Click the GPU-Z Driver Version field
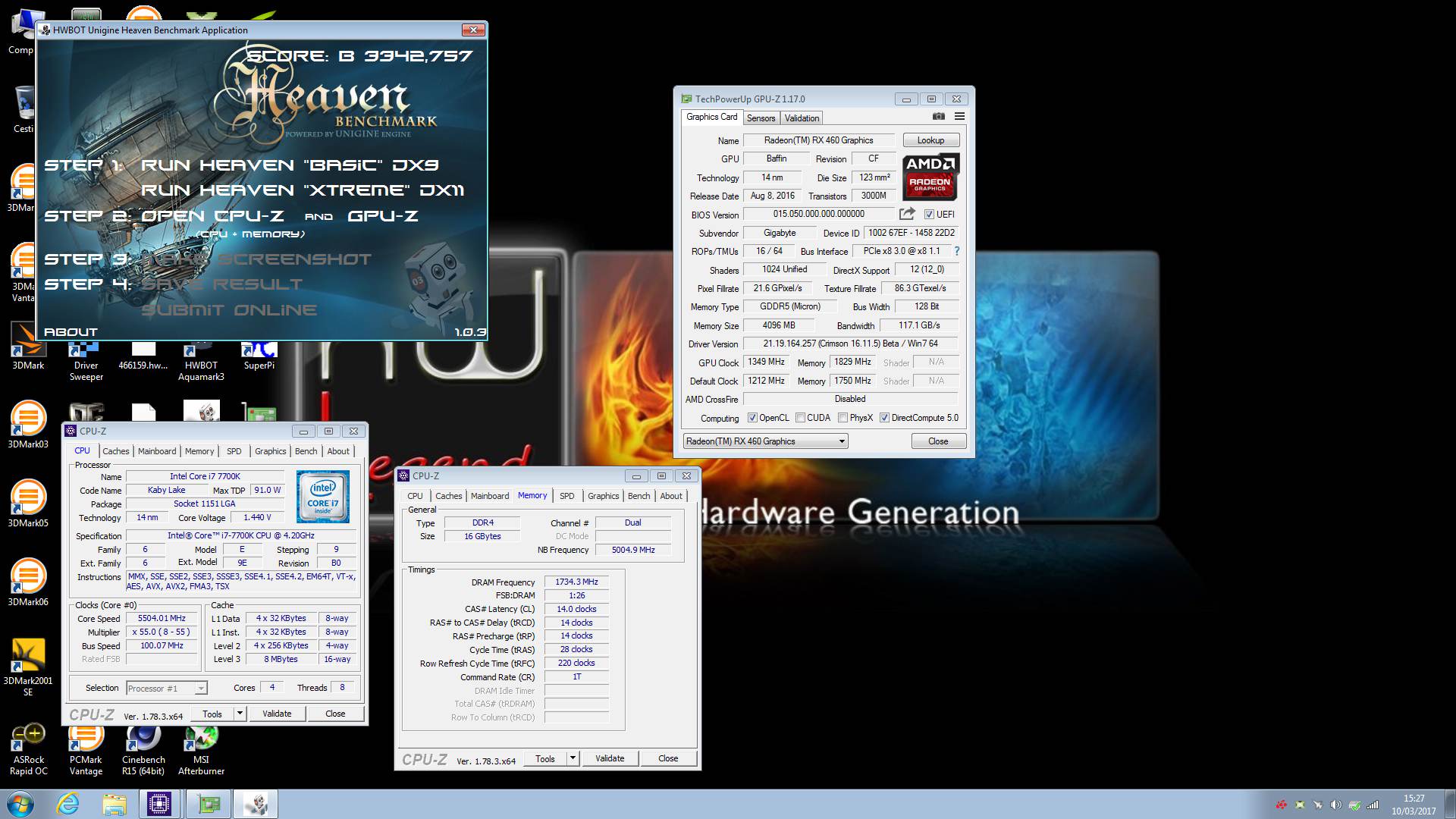 pos(850,344)
